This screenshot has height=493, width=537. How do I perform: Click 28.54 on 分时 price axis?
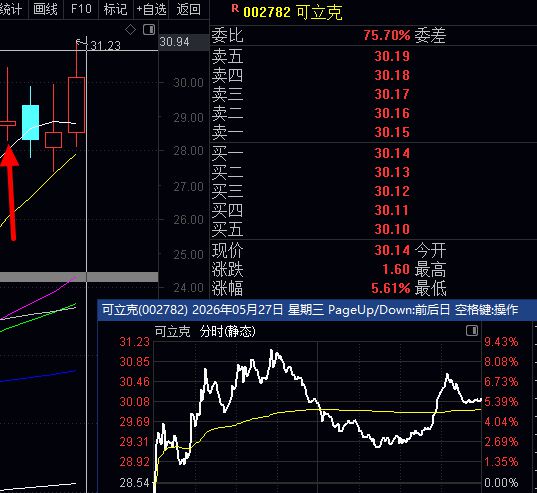135,483
